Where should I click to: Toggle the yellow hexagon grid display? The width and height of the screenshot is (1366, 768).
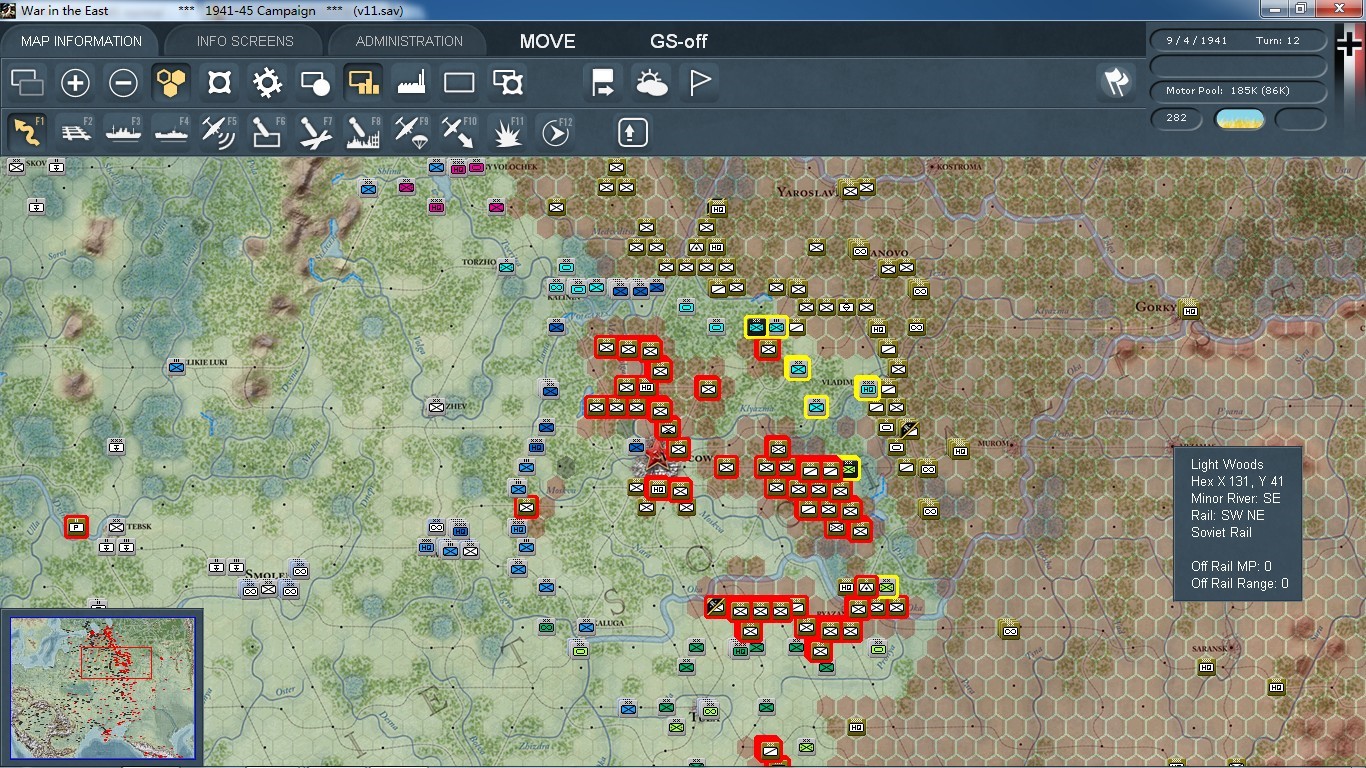pyautogui.click(x=171, y=82)
